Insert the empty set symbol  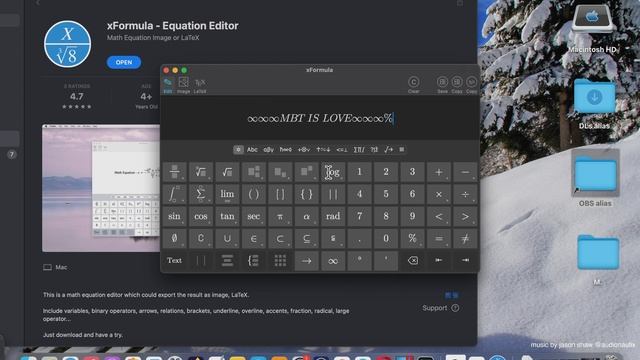point(174,238)
